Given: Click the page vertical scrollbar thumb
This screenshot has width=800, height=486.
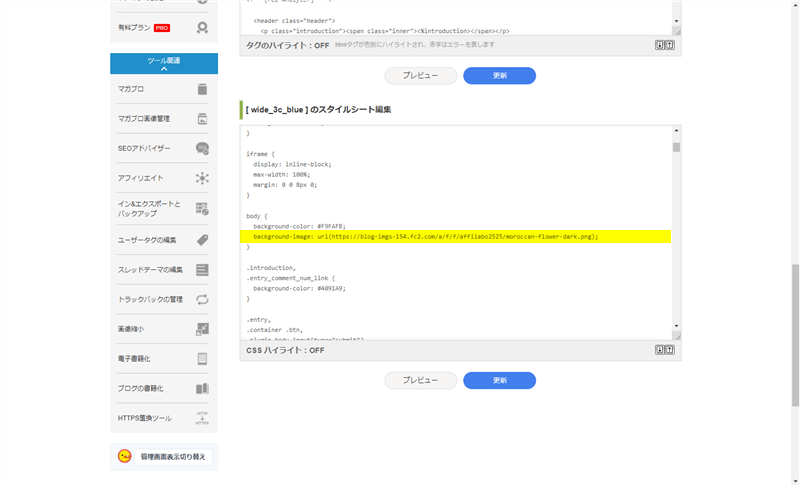Looking at the screenshot, I should [x=795, y=335].
